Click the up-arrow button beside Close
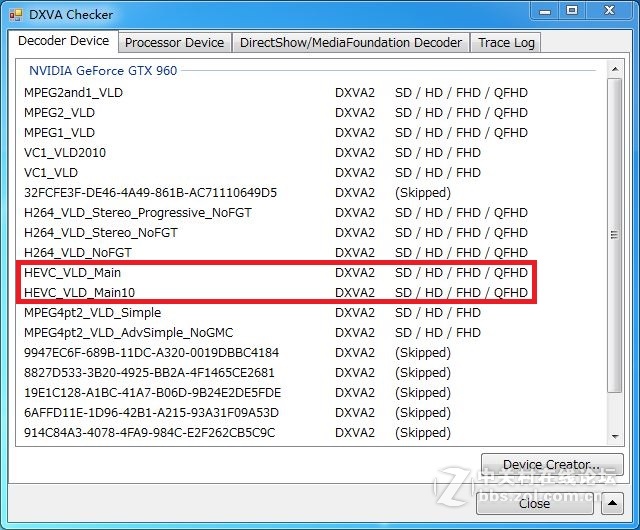The width and height of the screenshot is (640, 530). [612, 503]
